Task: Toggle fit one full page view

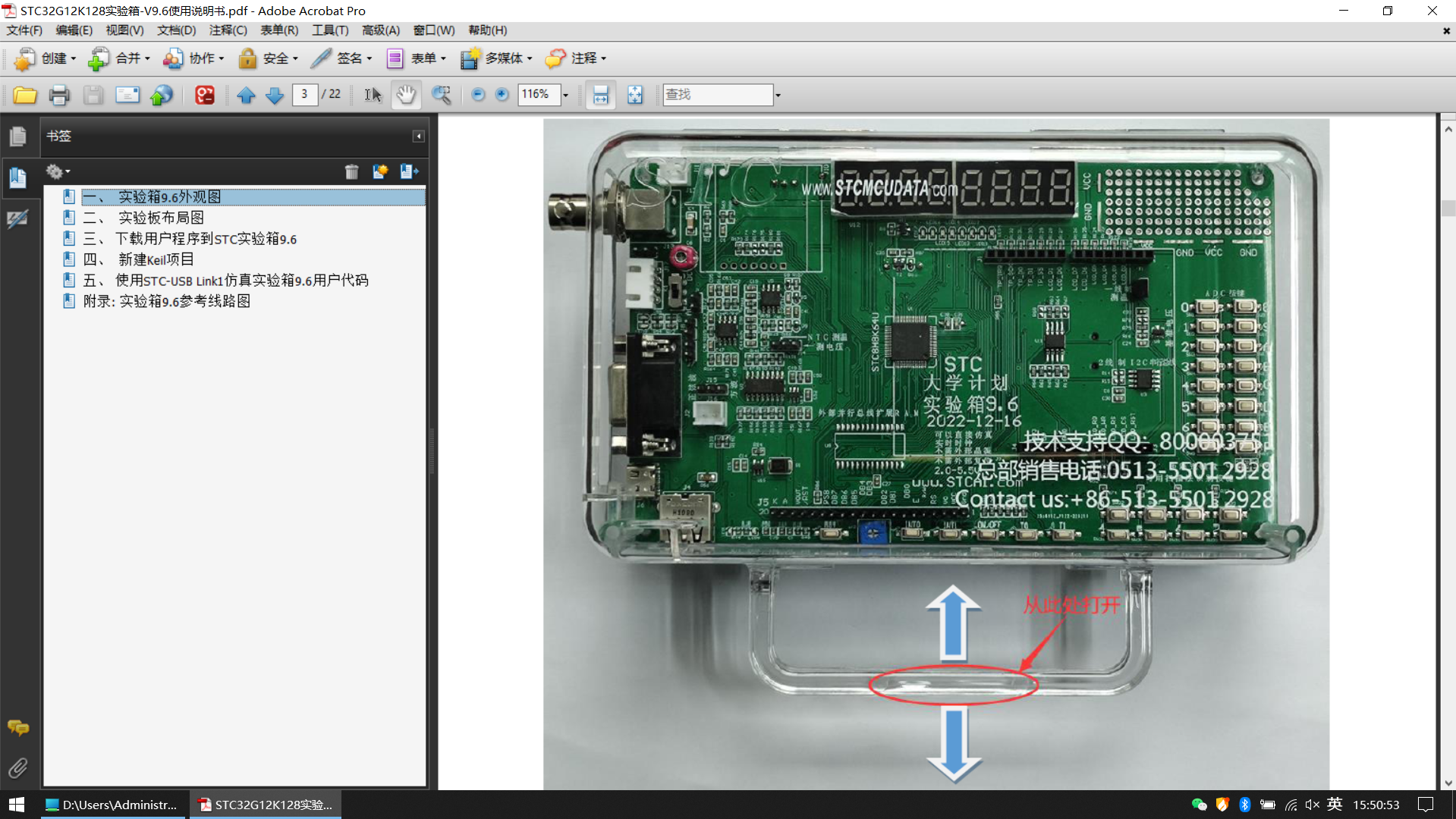Action: (x=635, y=95)
